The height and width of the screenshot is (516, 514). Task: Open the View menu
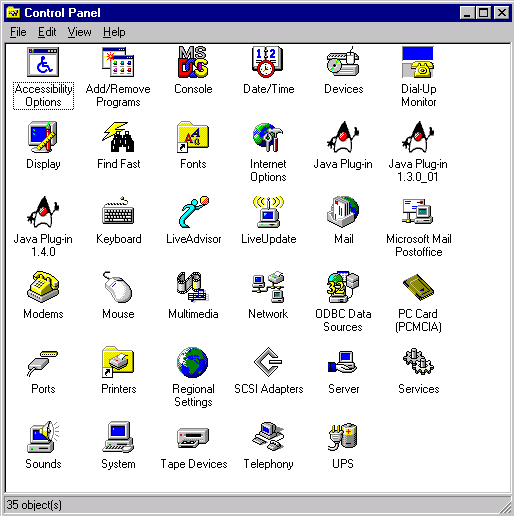click(79, 32)
